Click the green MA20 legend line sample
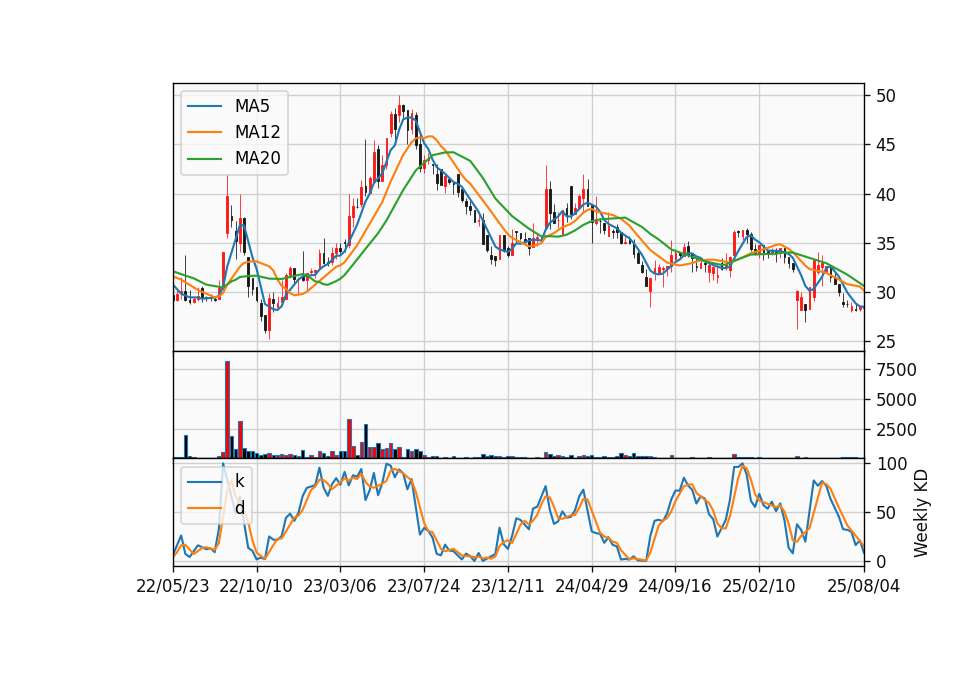The height and width of the screenshot is (690, 960). 204,159
